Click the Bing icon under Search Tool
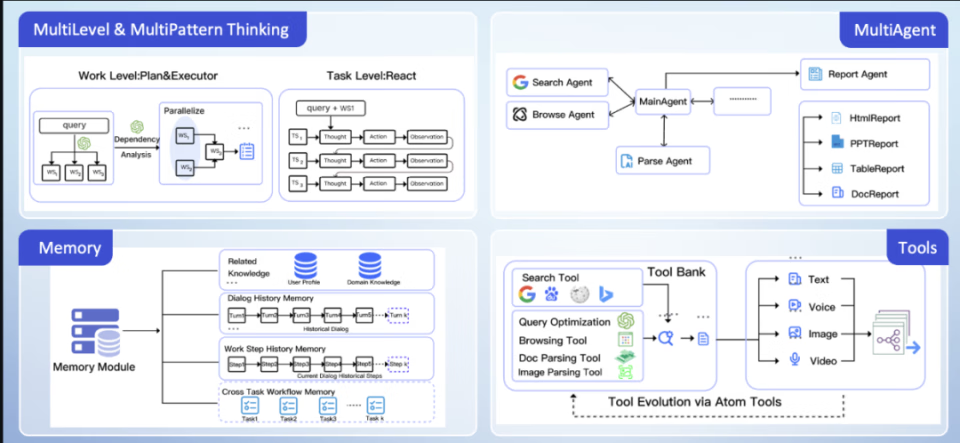 606,294
